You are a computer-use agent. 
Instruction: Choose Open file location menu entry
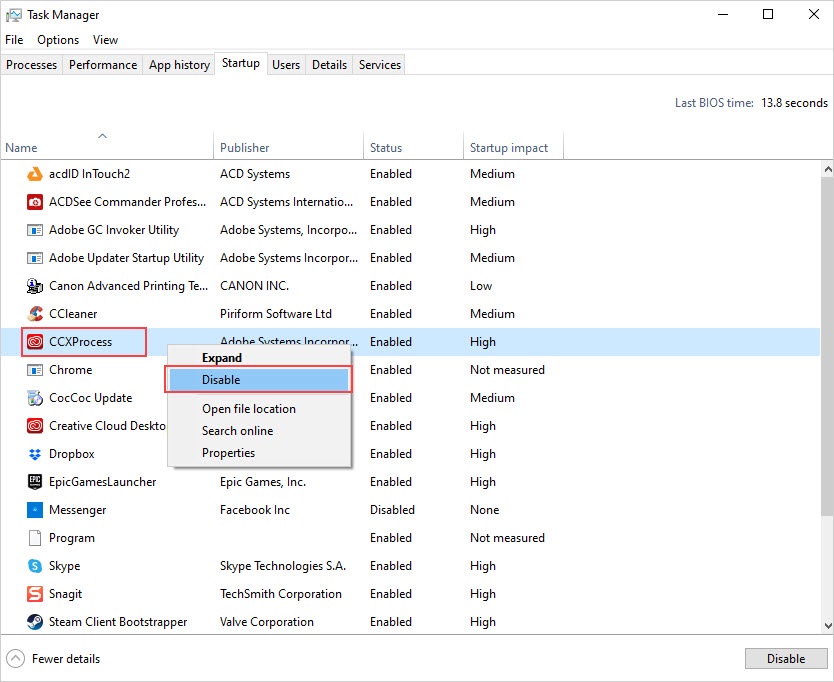(249, 409)
